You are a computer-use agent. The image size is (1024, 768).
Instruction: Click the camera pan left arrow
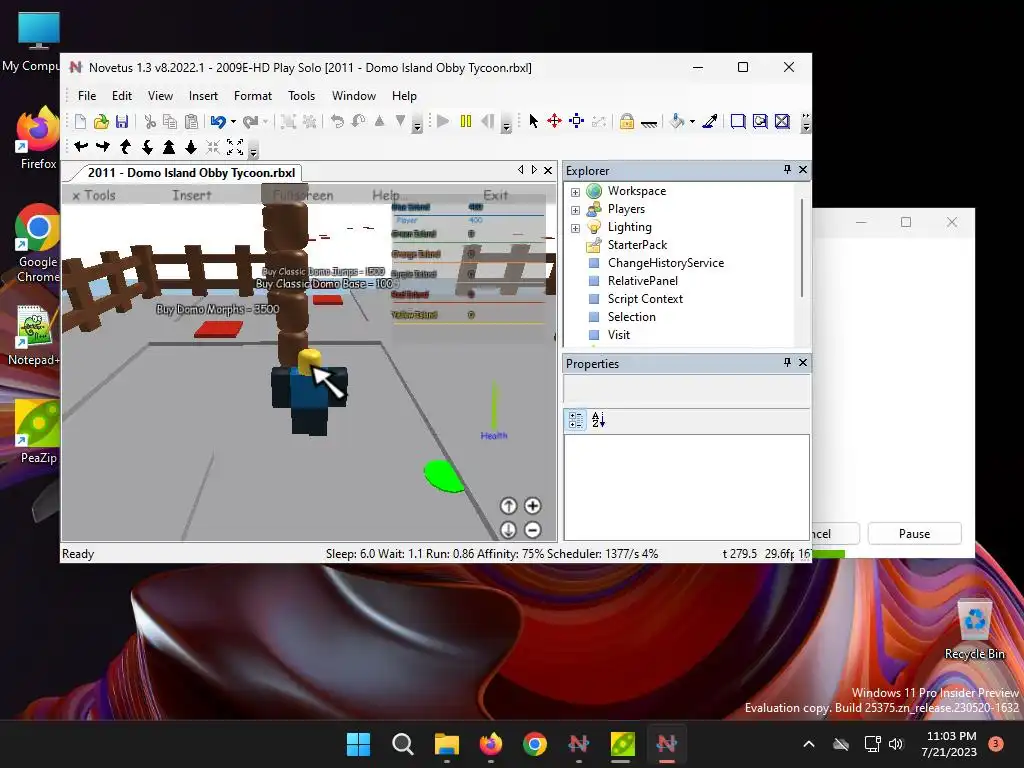[x=81, y=147]
